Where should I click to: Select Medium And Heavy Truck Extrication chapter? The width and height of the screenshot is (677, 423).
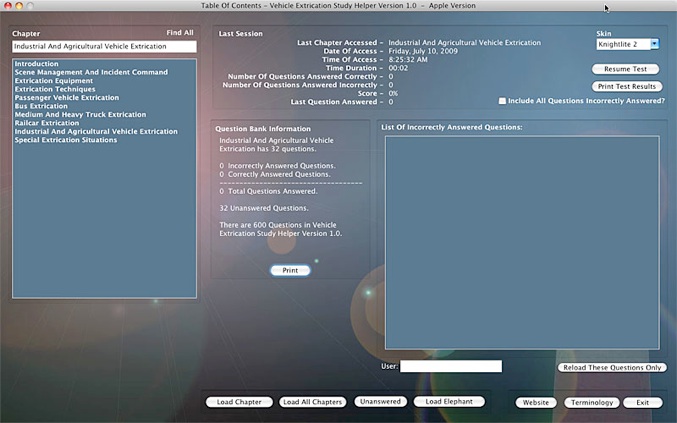80,114
